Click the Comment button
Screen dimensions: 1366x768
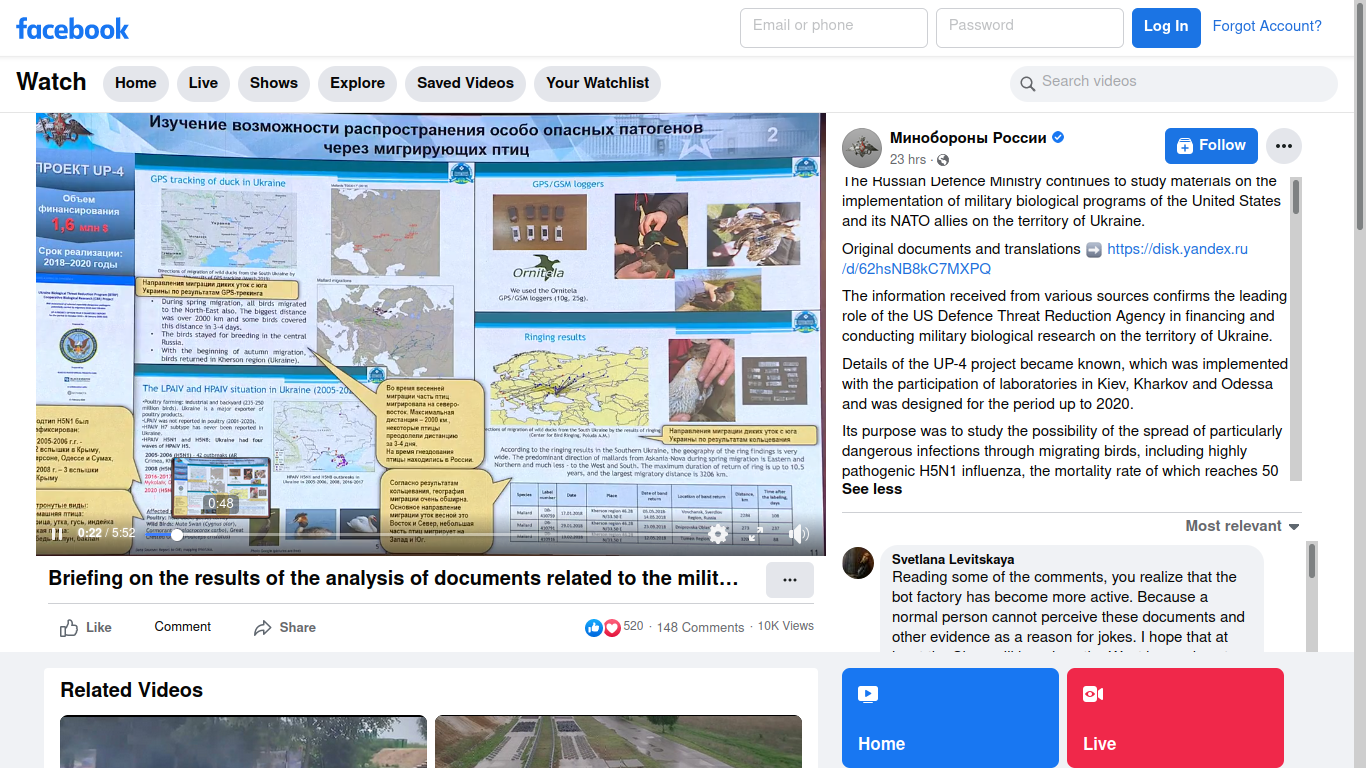click(x=182, y=627)
